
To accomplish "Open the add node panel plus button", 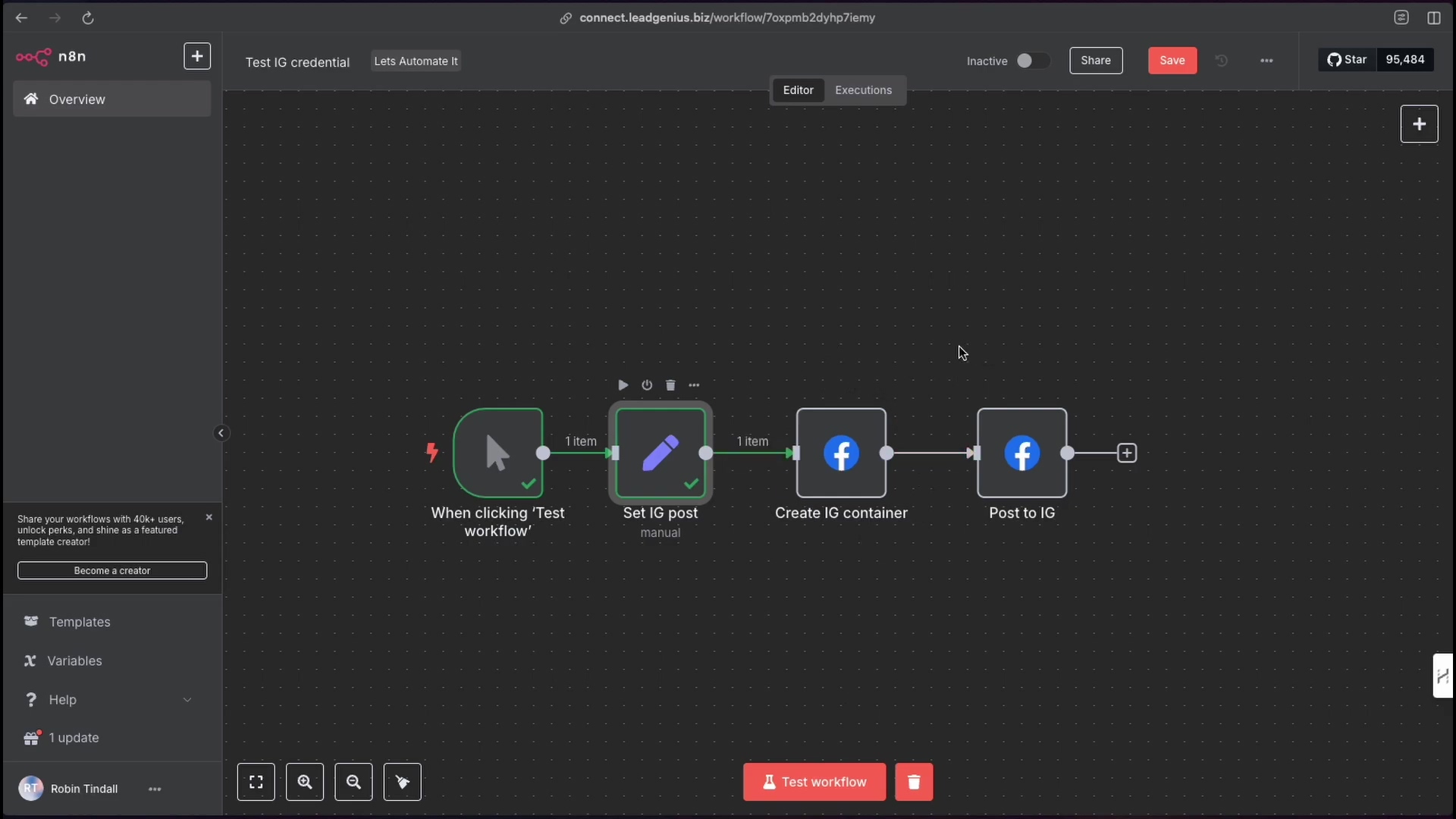I will coord(1419,124).
